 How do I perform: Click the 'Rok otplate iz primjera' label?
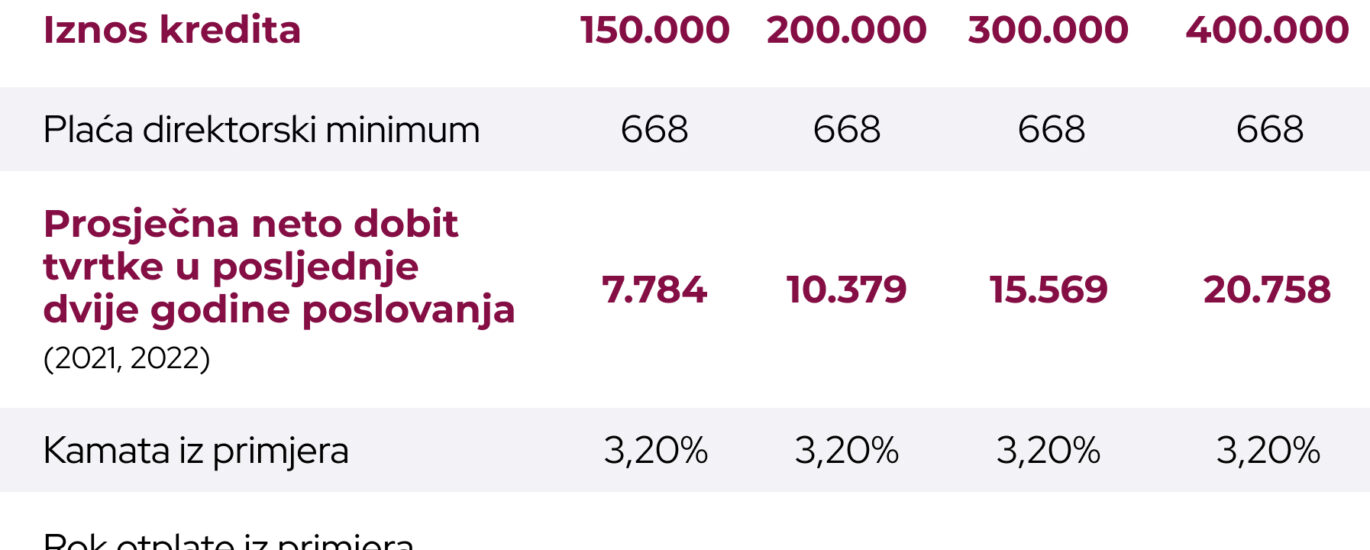[228, 543]
